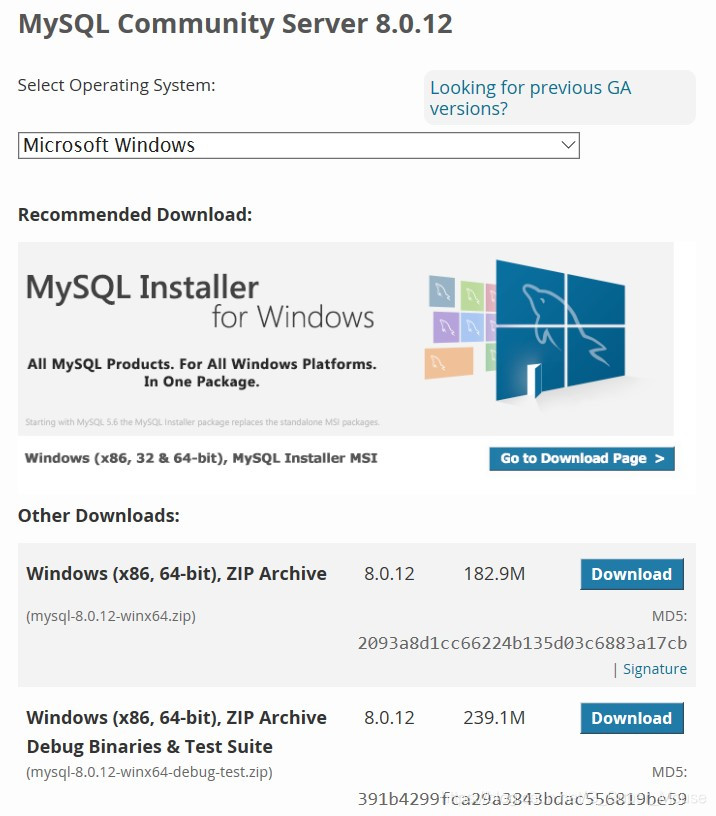
Task: Click 'Debug Binaries & Test Suite' title text
Action: [x=150, y=746]
